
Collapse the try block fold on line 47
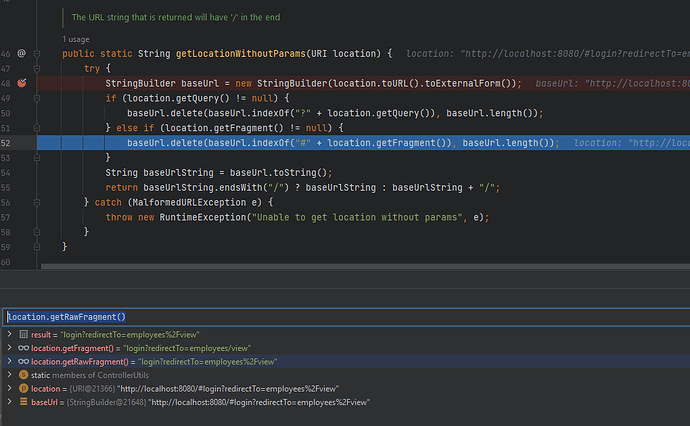click(x=37, y=69)
